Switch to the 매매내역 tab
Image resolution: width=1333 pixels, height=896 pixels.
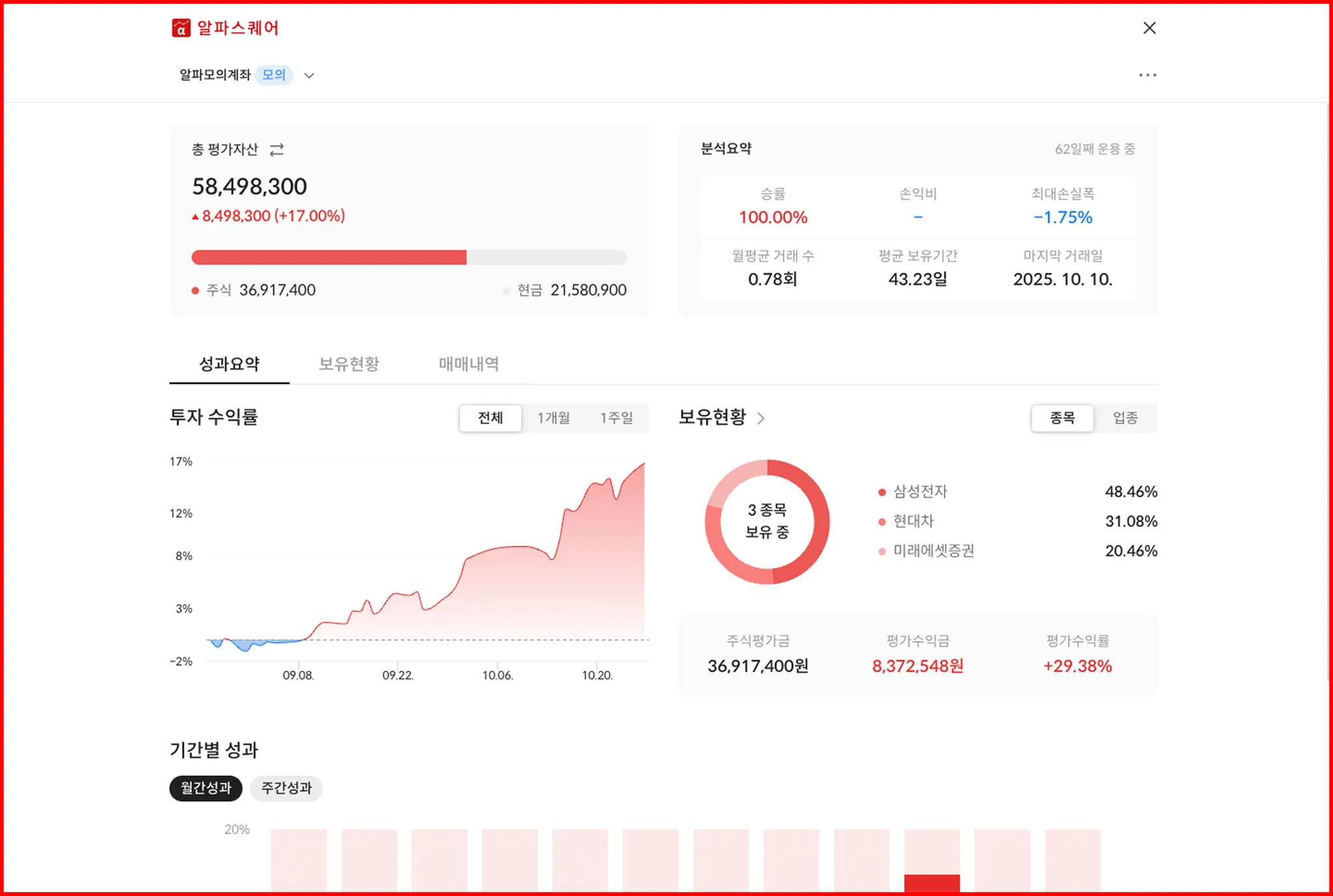tap(469, 364)
